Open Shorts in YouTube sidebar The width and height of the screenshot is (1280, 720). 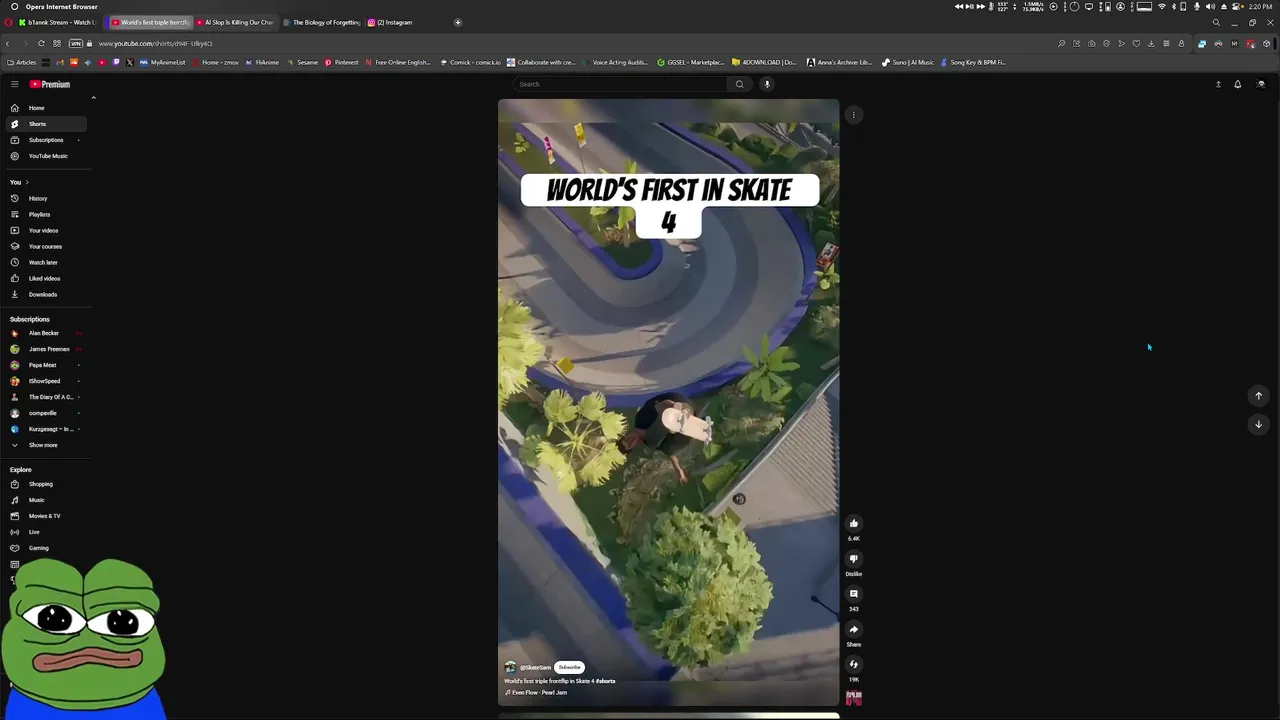tap(45, 124)
